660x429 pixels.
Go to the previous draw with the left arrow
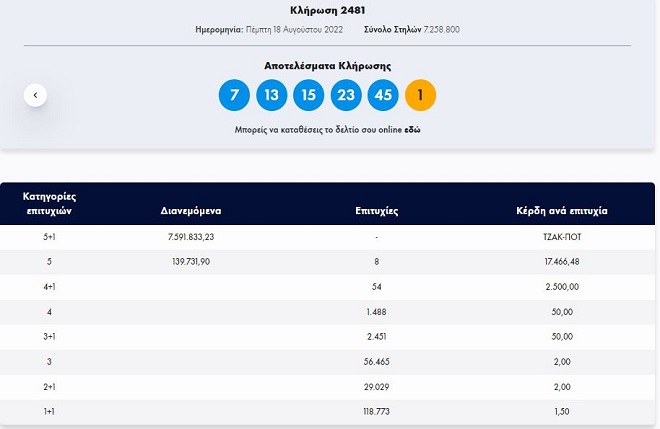(x=35, y=95)
